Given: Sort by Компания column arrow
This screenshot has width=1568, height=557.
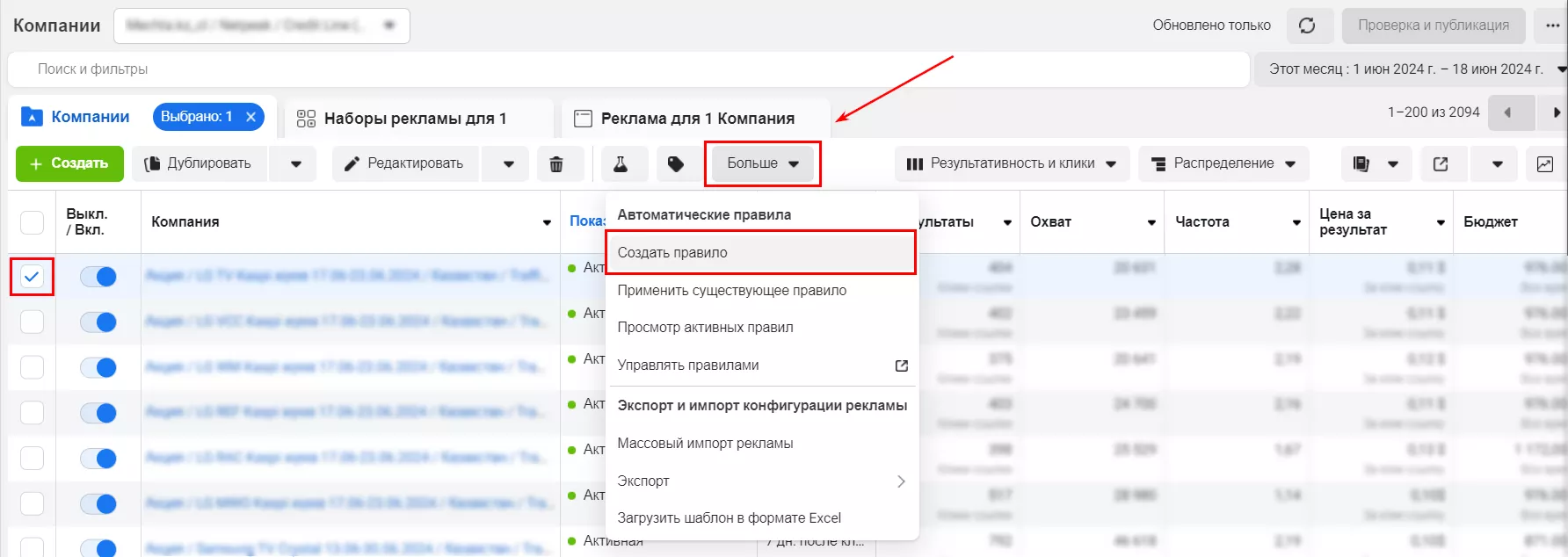Looking at the screenshot, I should (x=547, y=222).
